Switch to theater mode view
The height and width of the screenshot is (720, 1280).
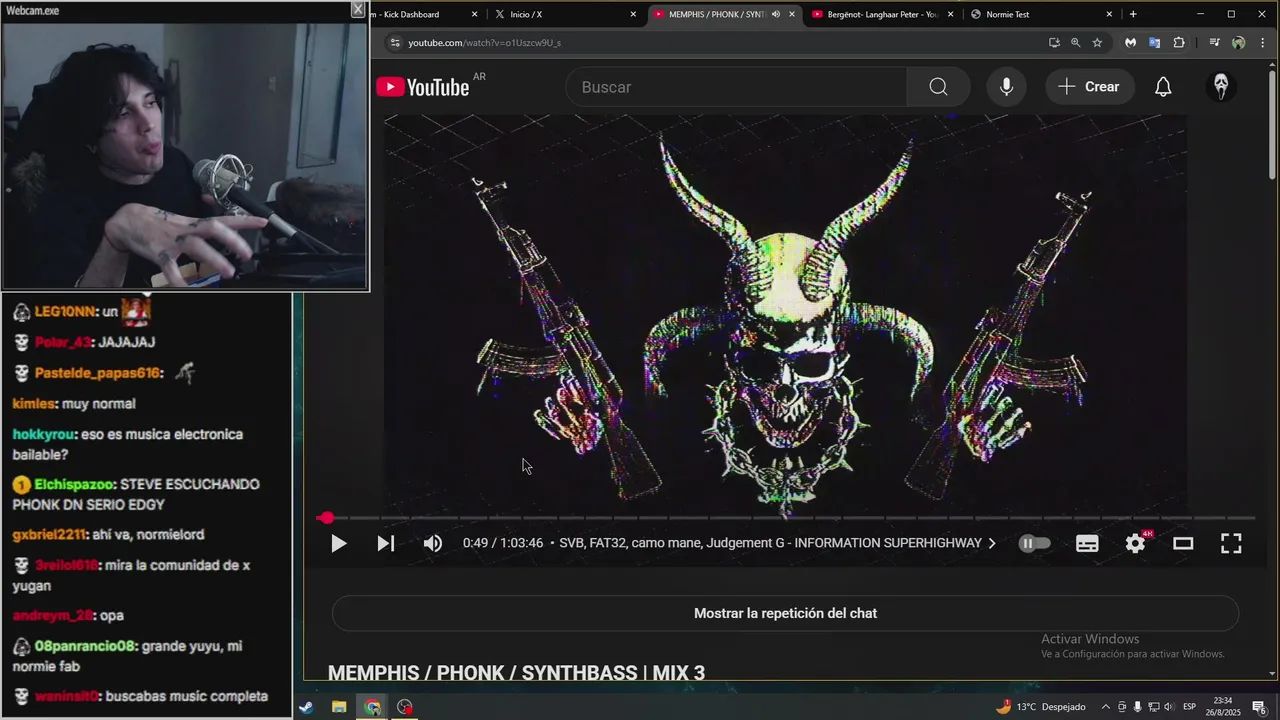pyautogui.click(x=1183, y=543)
